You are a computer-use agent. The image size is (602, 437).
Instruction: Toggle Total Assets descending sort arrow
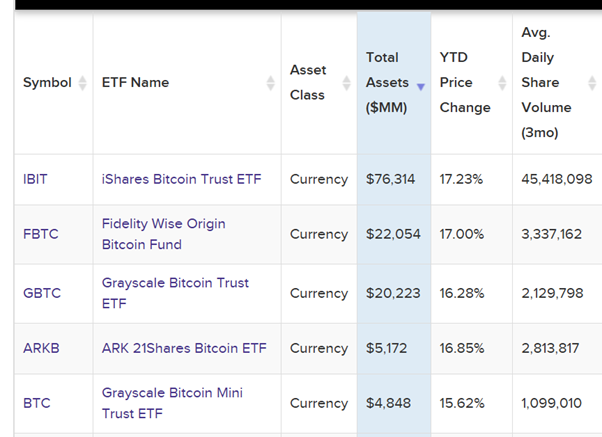421,87
